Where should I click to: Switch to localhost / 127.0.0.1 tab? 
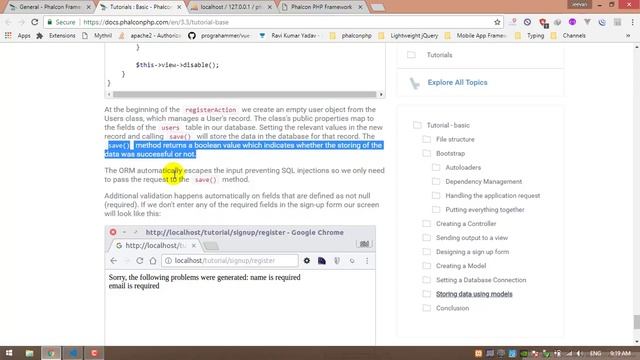[x=231, y=7]
